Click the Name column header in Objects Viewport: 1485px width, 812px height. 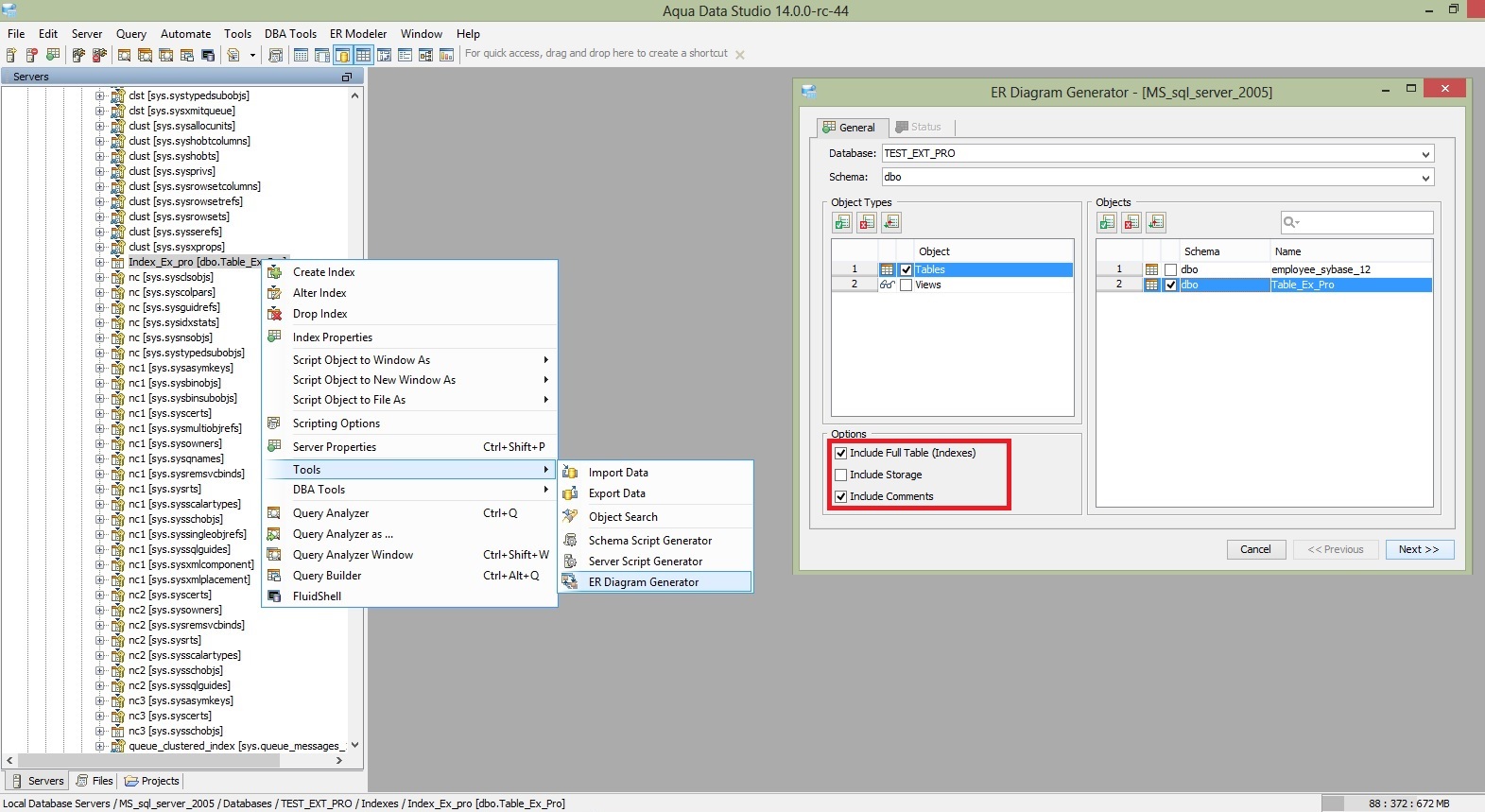coord(1351,251)
